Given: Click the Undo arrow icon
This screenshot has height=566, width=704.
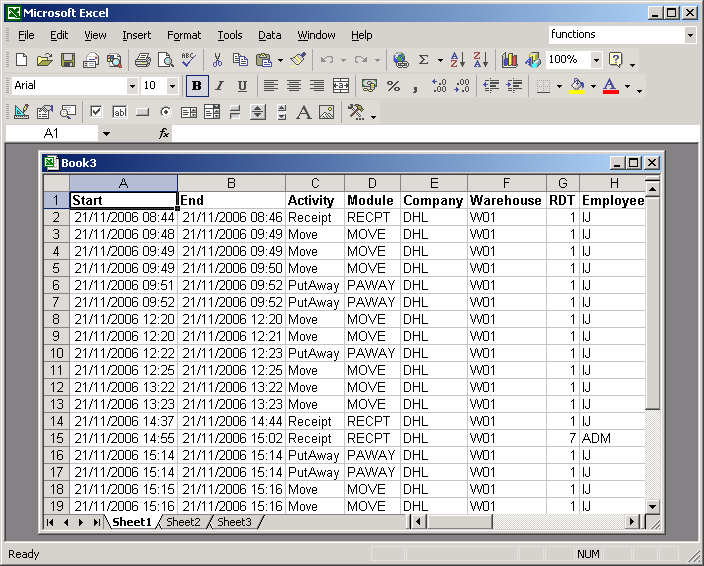Looking at the screenshot, I should pos(327,60).
